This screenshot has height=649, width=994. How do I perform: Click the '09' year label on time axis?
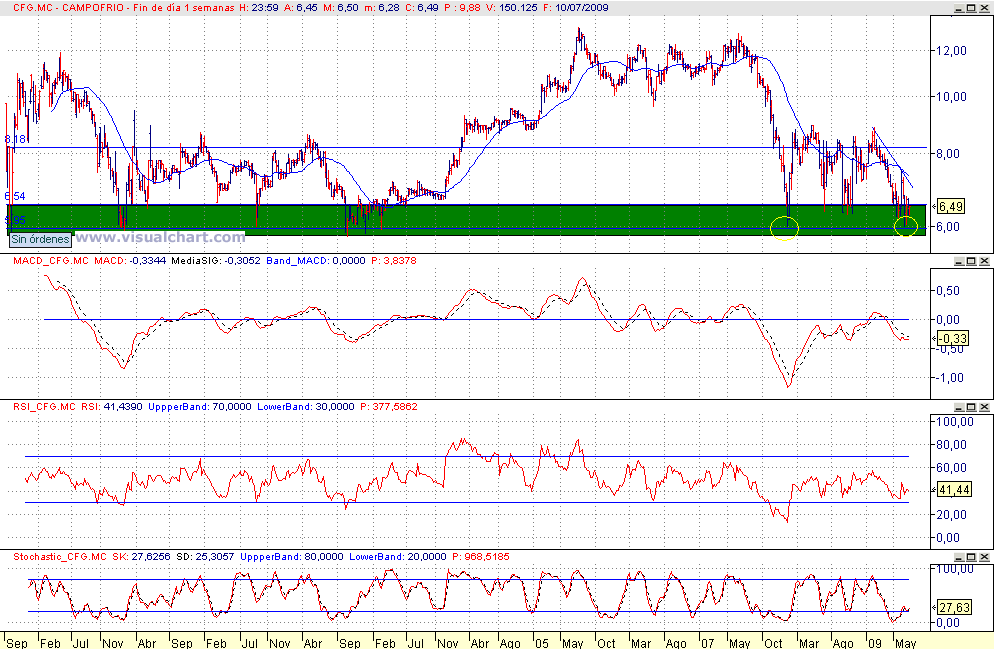click(x=875, y=643)
